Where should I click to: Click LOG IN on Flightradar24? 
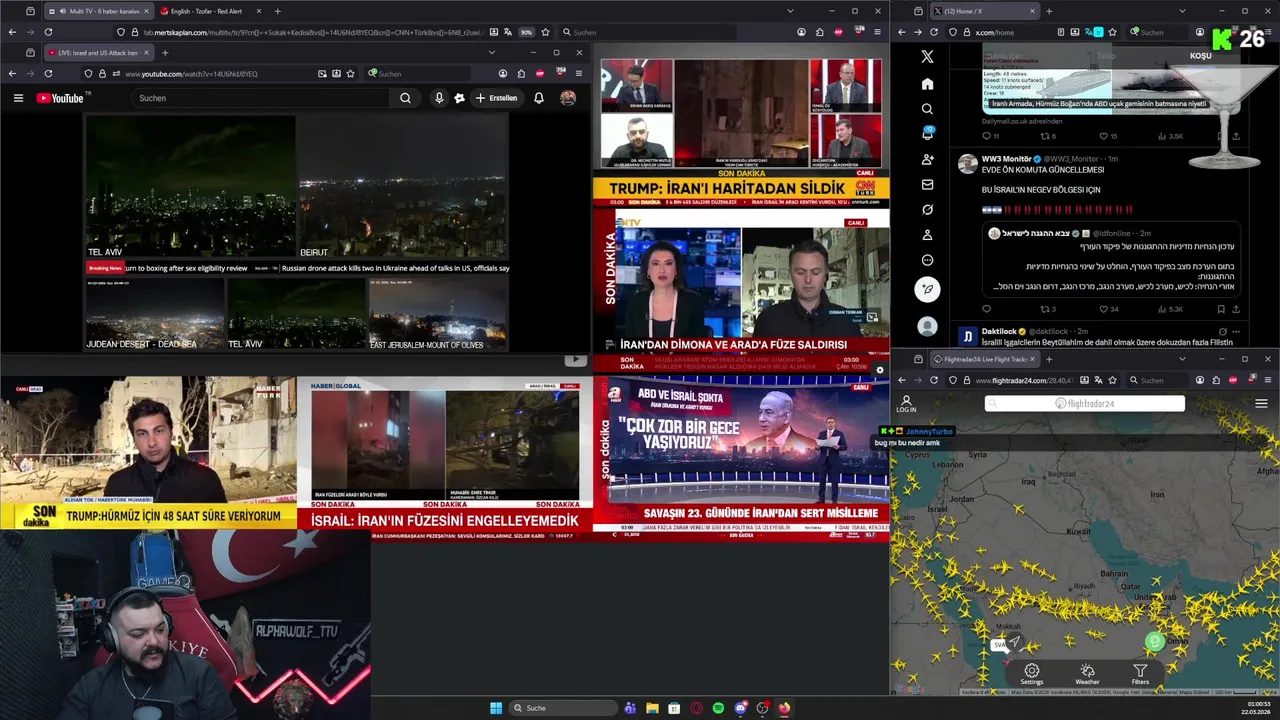point(906,404)
